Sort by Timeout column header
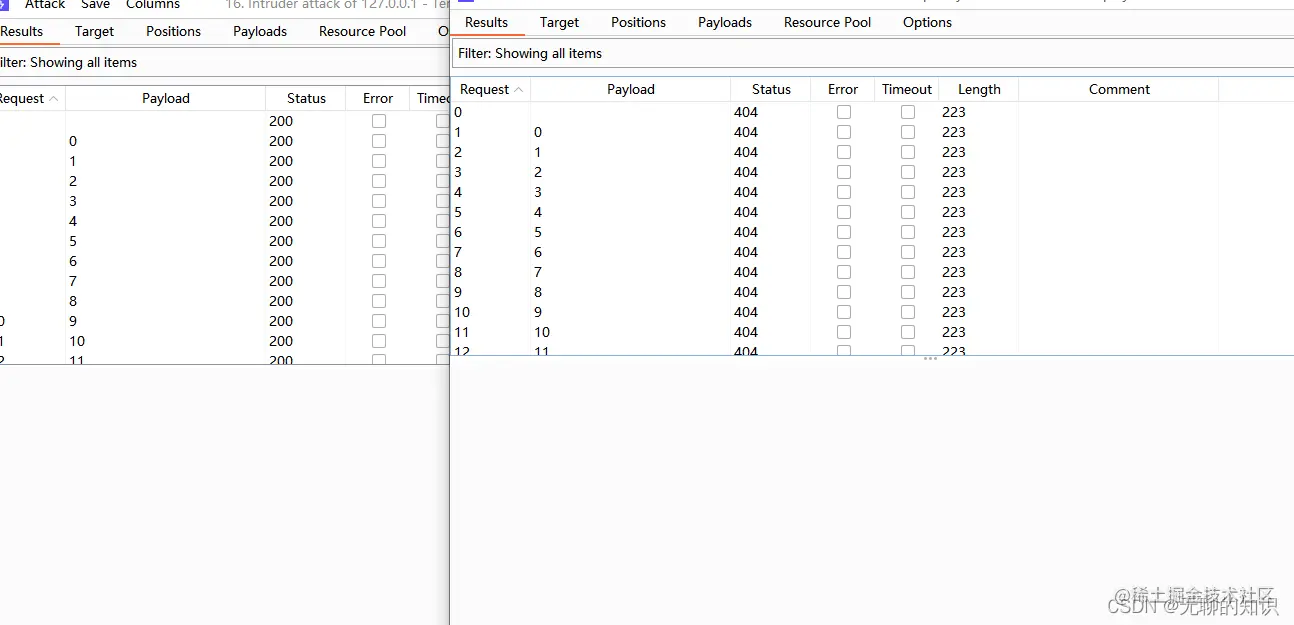The image size is (1294, 625). [x=907, y=89]
